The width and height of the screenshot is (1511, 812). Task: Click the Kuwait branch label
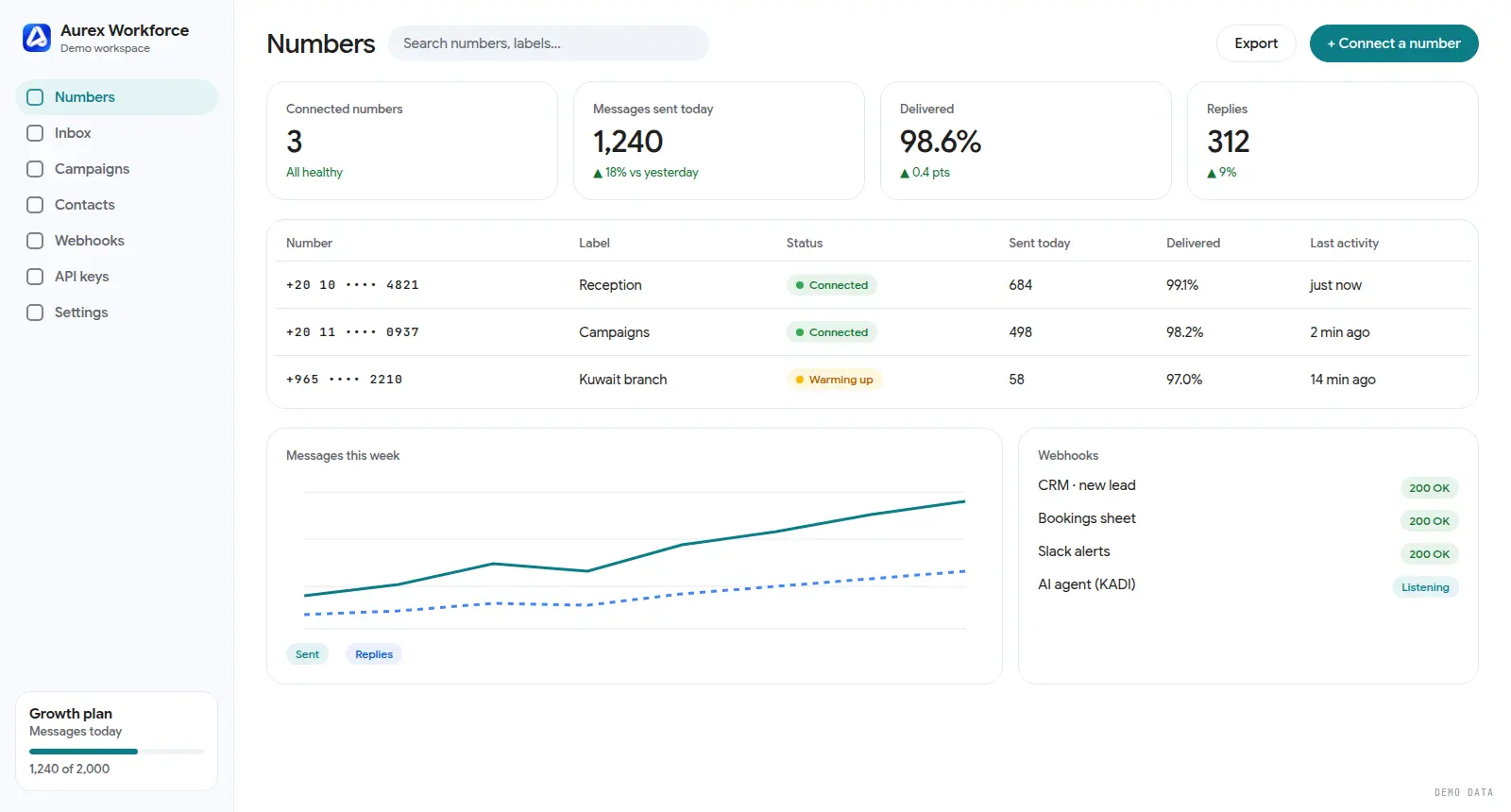pos(623,380)
